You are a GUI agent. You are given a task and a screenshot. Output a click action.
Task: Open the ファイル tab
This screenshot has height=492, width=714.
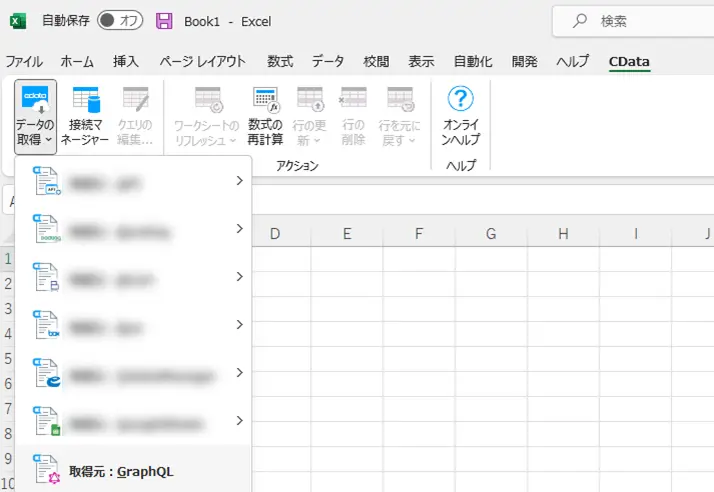coord(24,62)
